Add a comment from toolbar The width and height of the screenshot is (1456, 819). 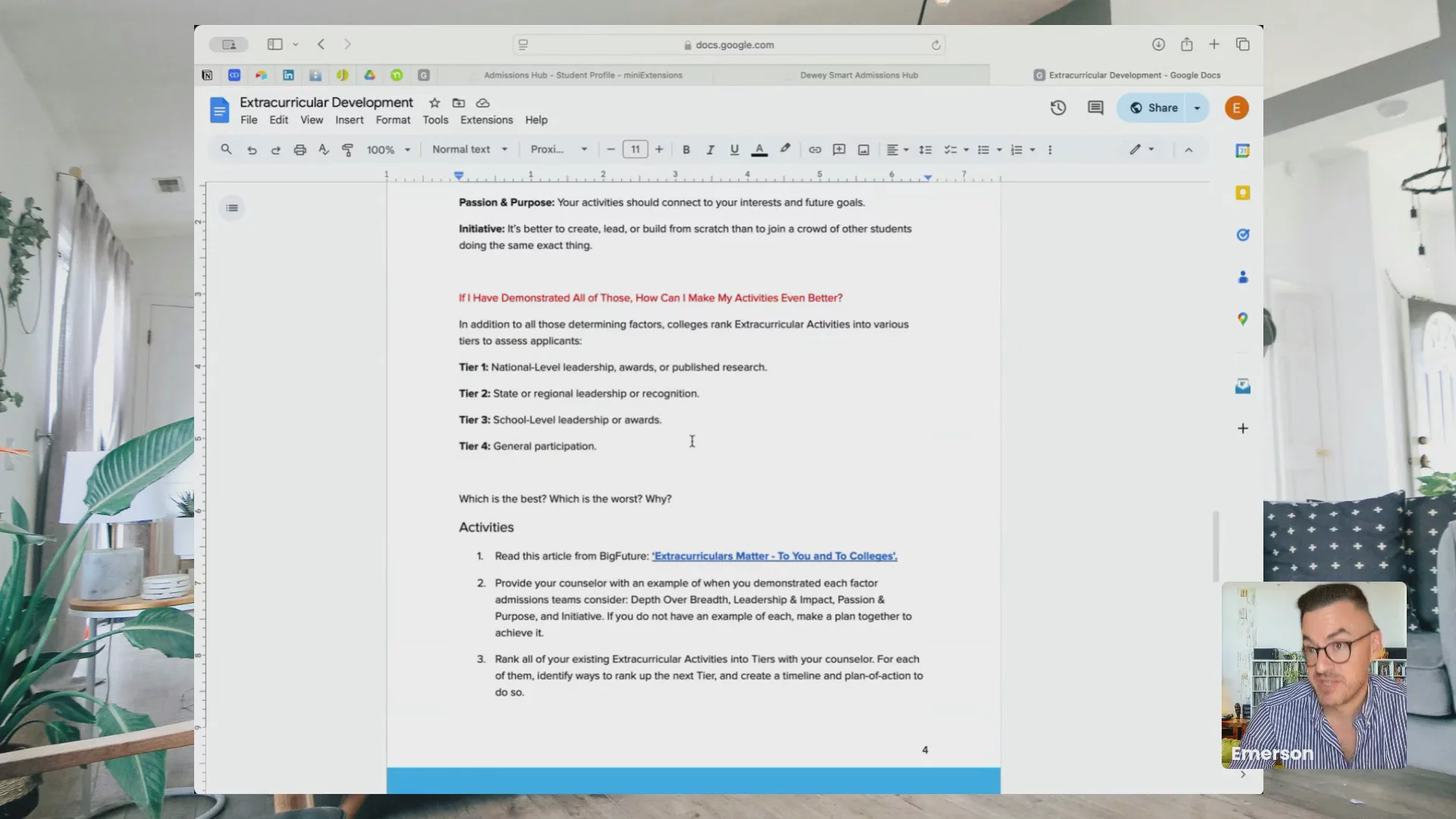click(839, 150)
